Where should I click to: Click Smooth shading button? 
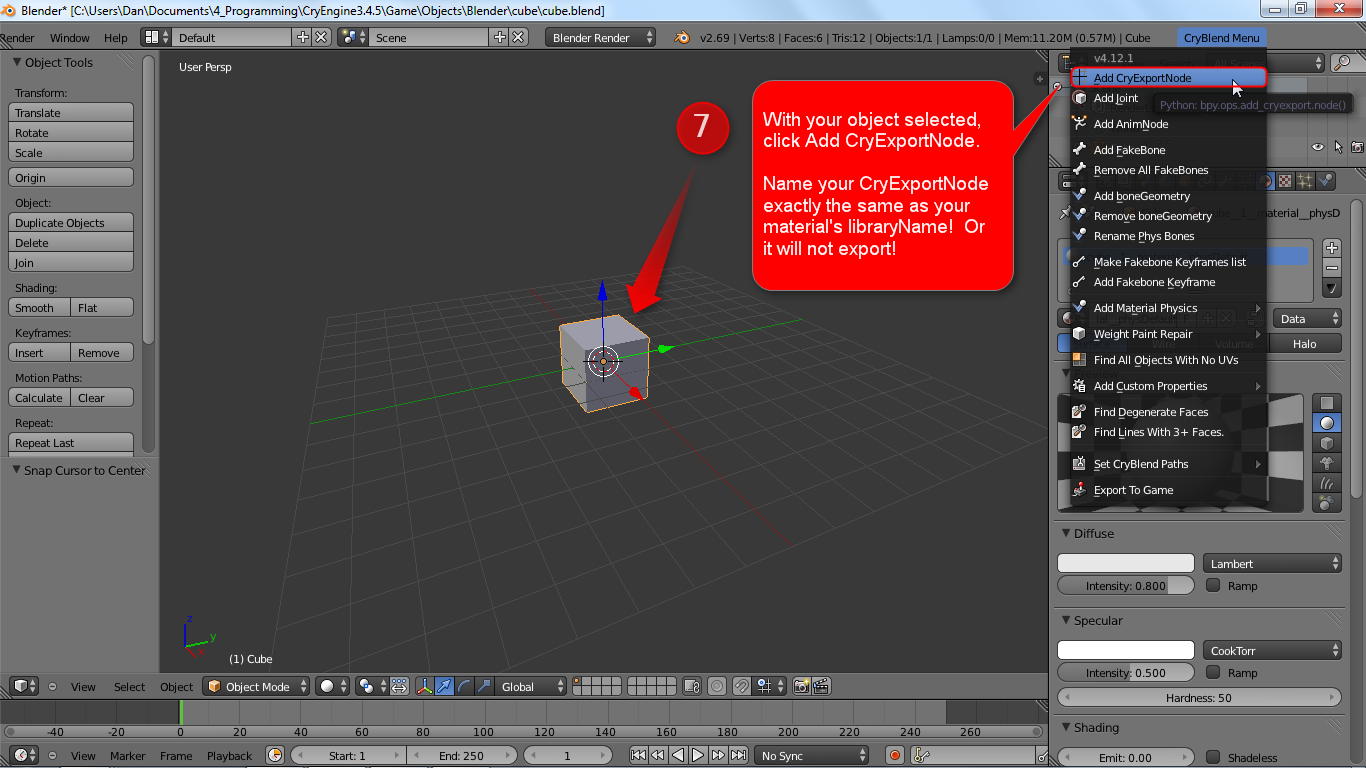[x=39, y=308]
